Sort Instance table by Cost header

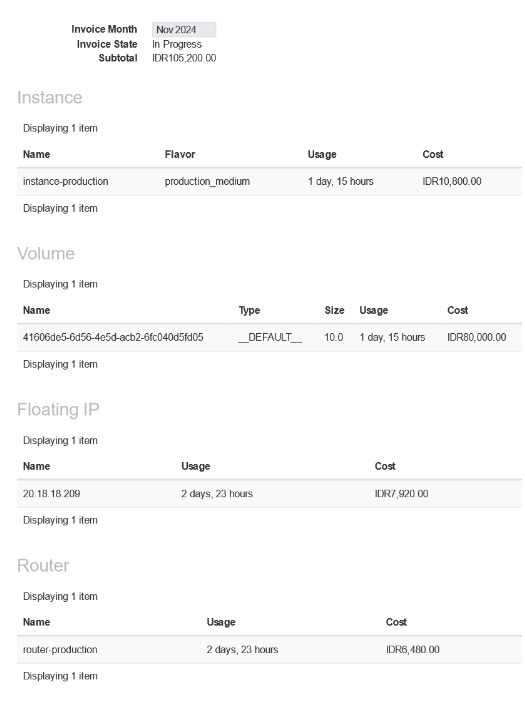[432, 155]
